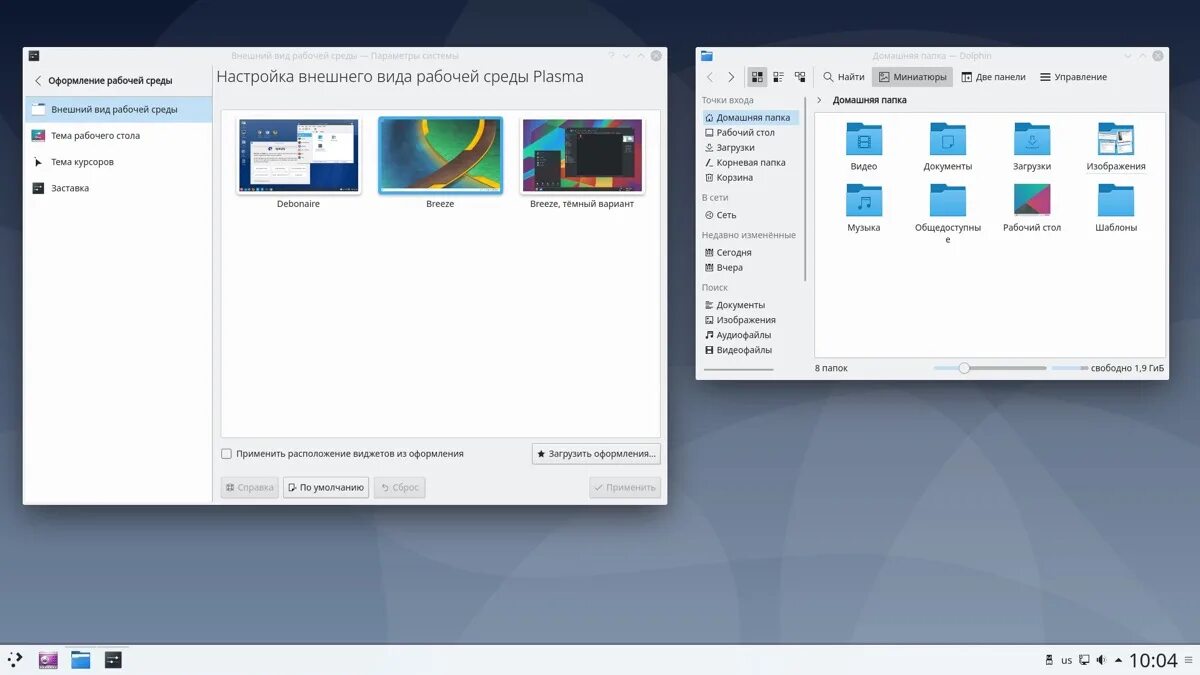Screen dimensions: 1200x675
Task: Click the free space bar in Dolphin
Action: click(x=1069, y=368)
